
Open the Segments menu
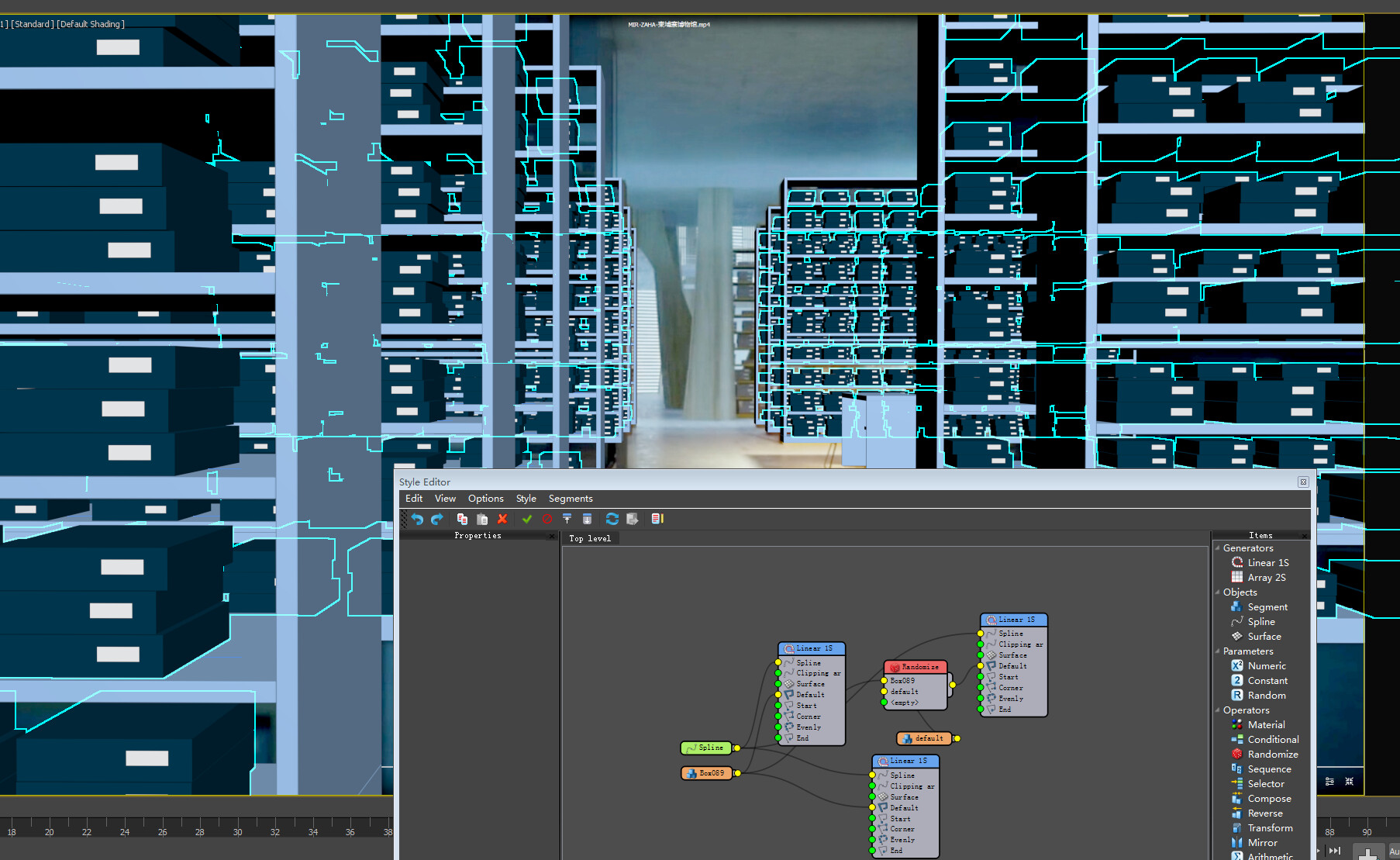[570, 499]
